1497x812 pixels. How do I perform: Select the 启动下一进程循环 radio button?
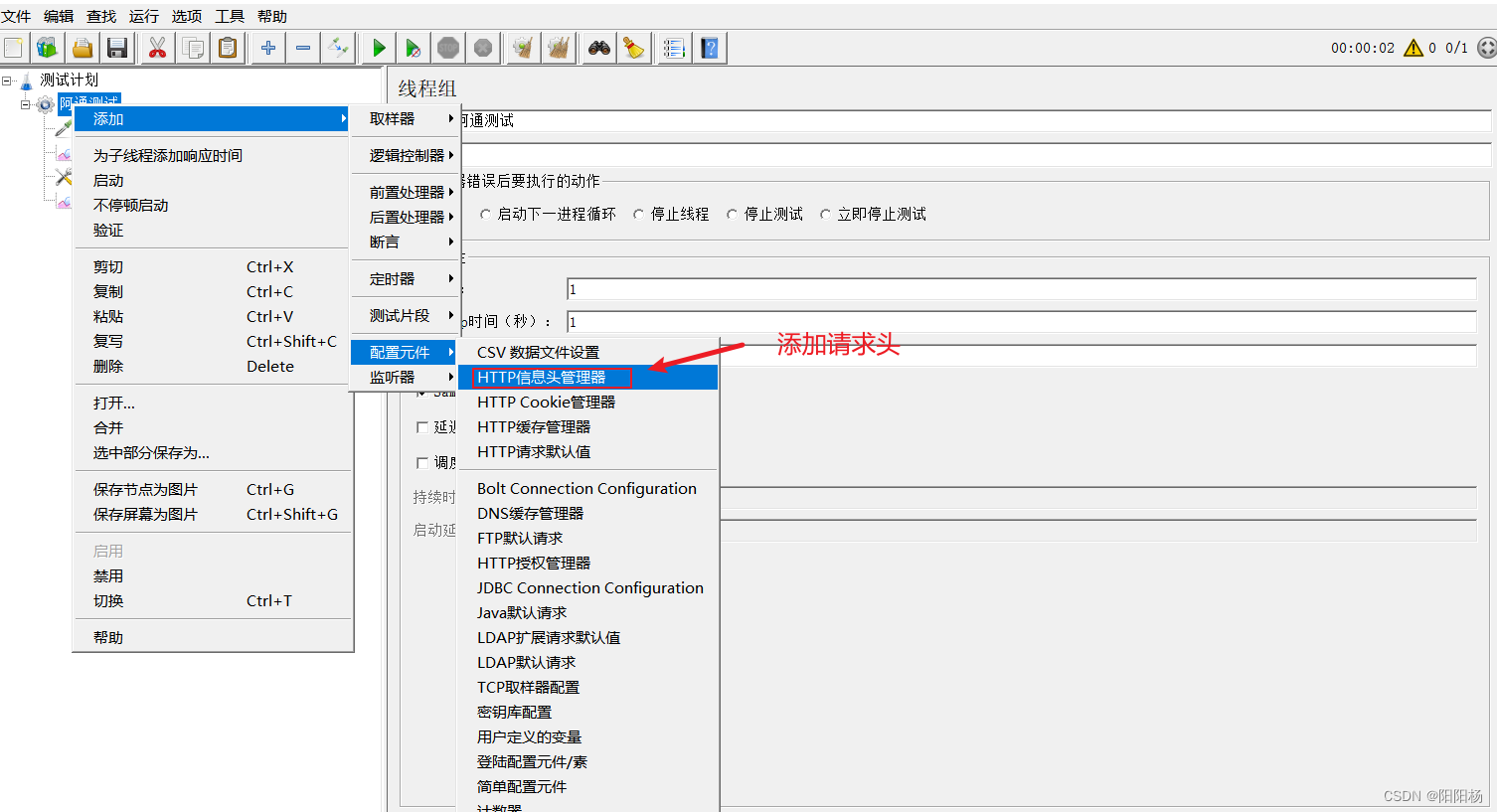(x=485, y=214)
